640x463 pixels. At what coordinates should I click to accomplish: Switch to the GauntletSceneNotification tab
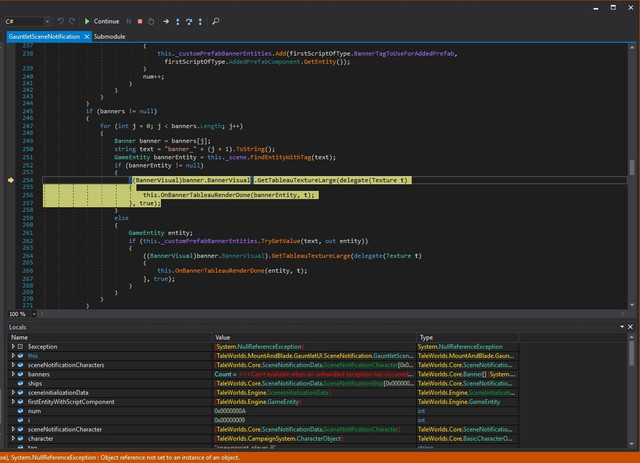(44, 36)
